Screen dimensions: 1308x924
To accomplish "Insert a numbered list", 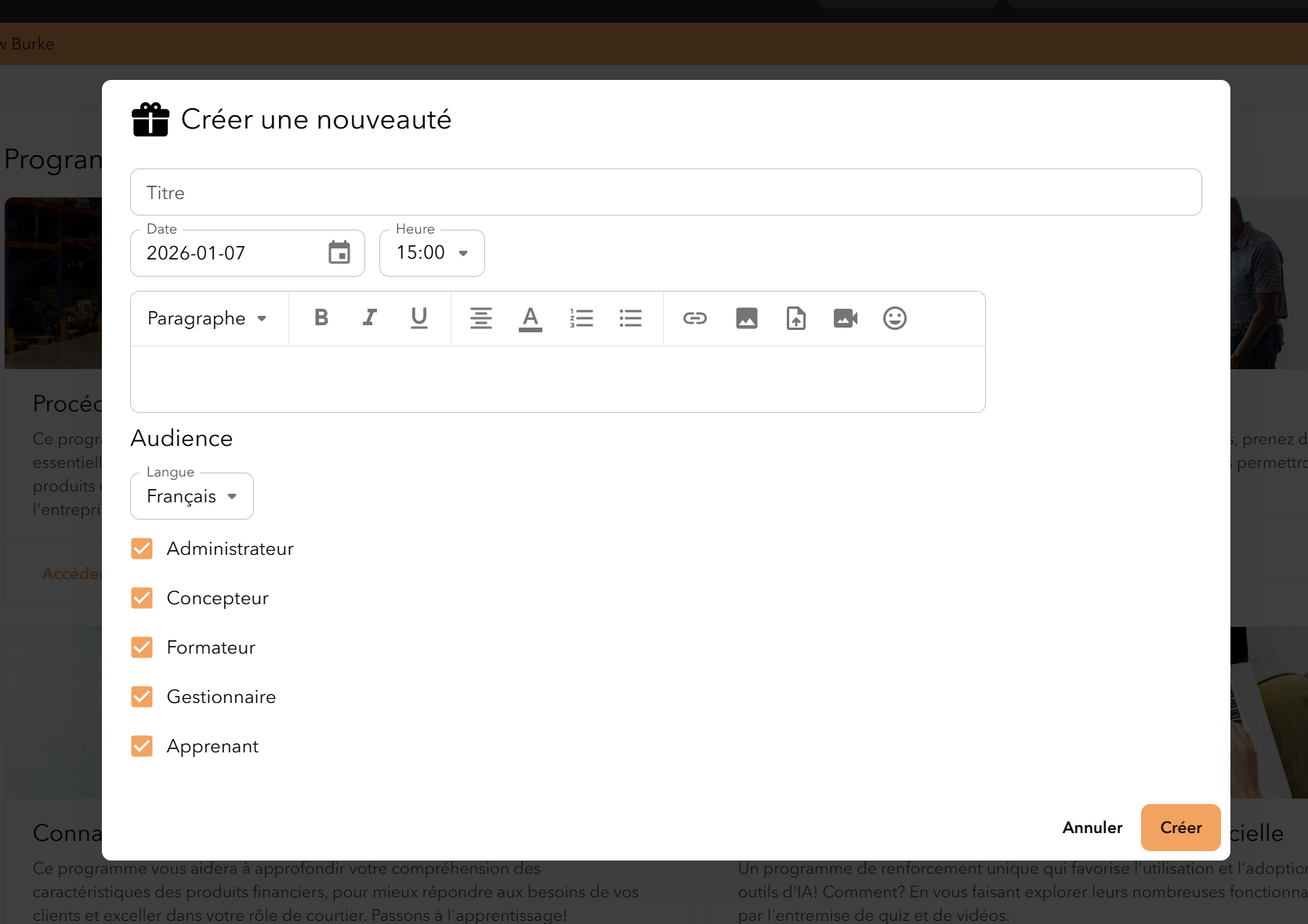I will [x=582, y=317].
